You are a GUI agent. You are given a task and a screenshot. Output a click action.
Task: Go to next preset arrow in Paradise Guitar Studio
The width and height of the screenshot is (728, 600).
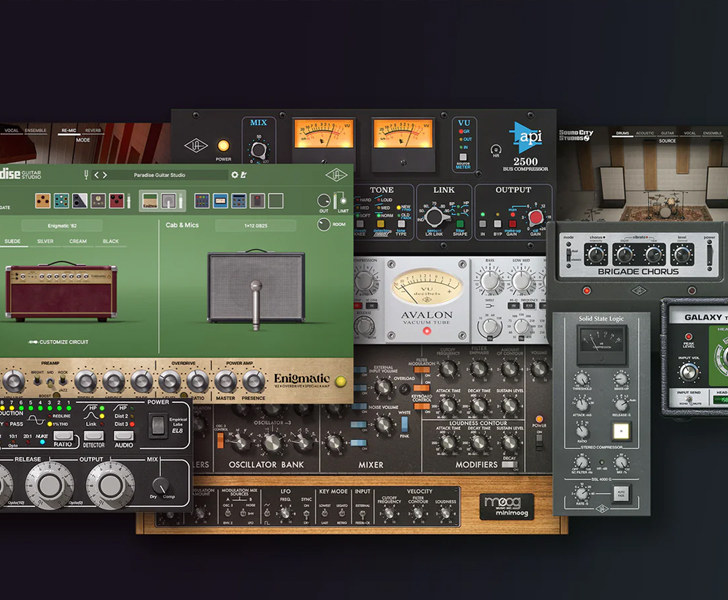click(105, 175)
